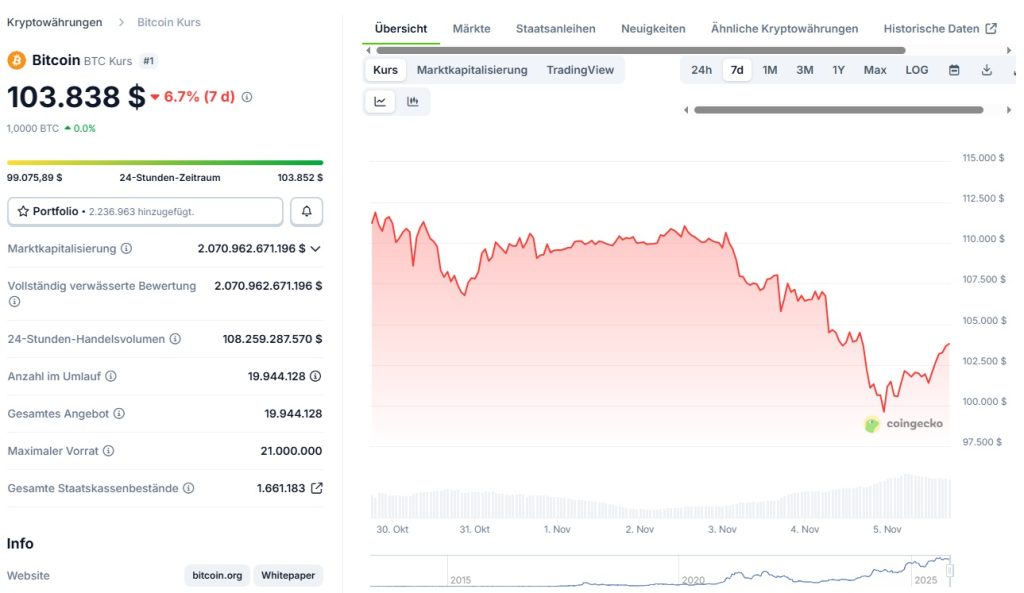Open the Neuigkeiten tab
1024x593 pixels.
coord(653,29)
